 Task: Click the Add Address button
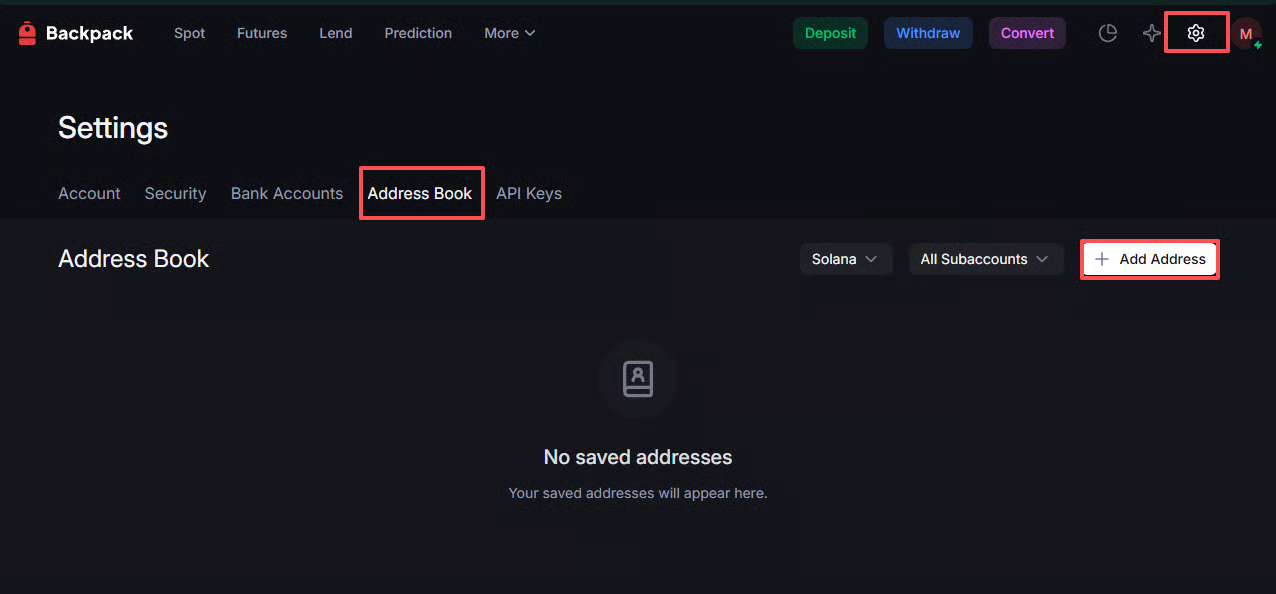click(1150, 259)
